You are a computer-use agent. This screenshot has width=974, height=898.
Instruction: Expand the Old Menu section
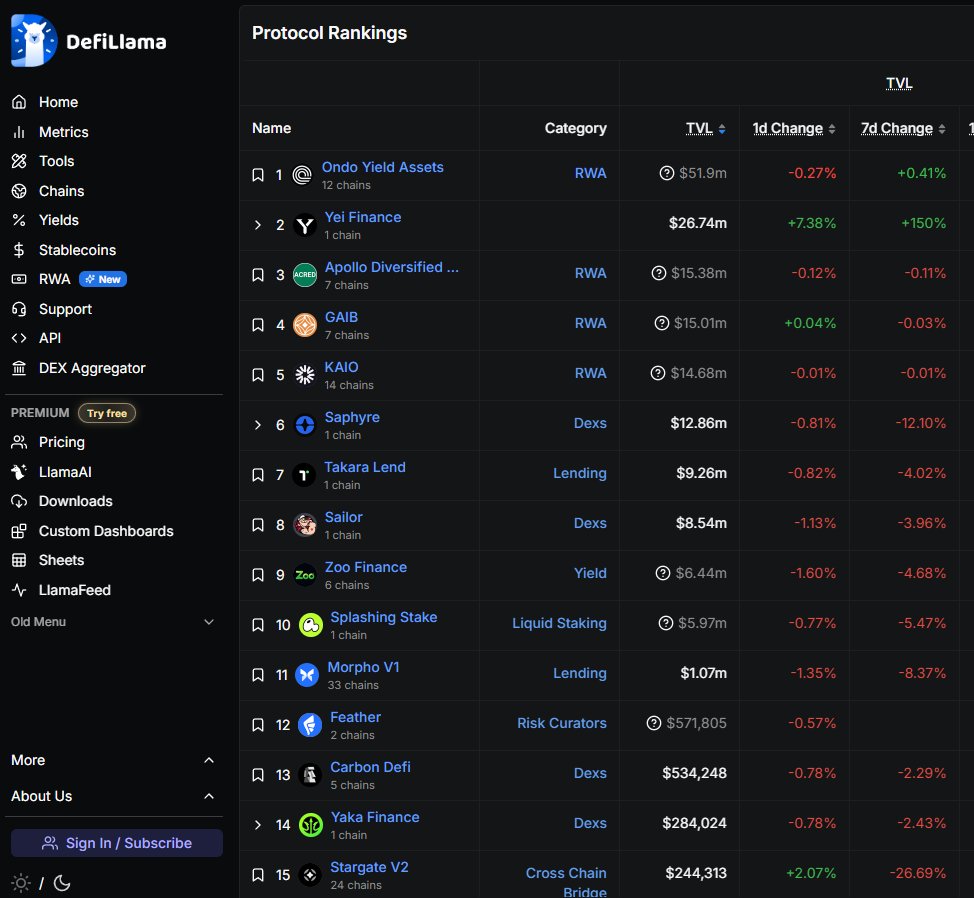click(x=209, y=622)
